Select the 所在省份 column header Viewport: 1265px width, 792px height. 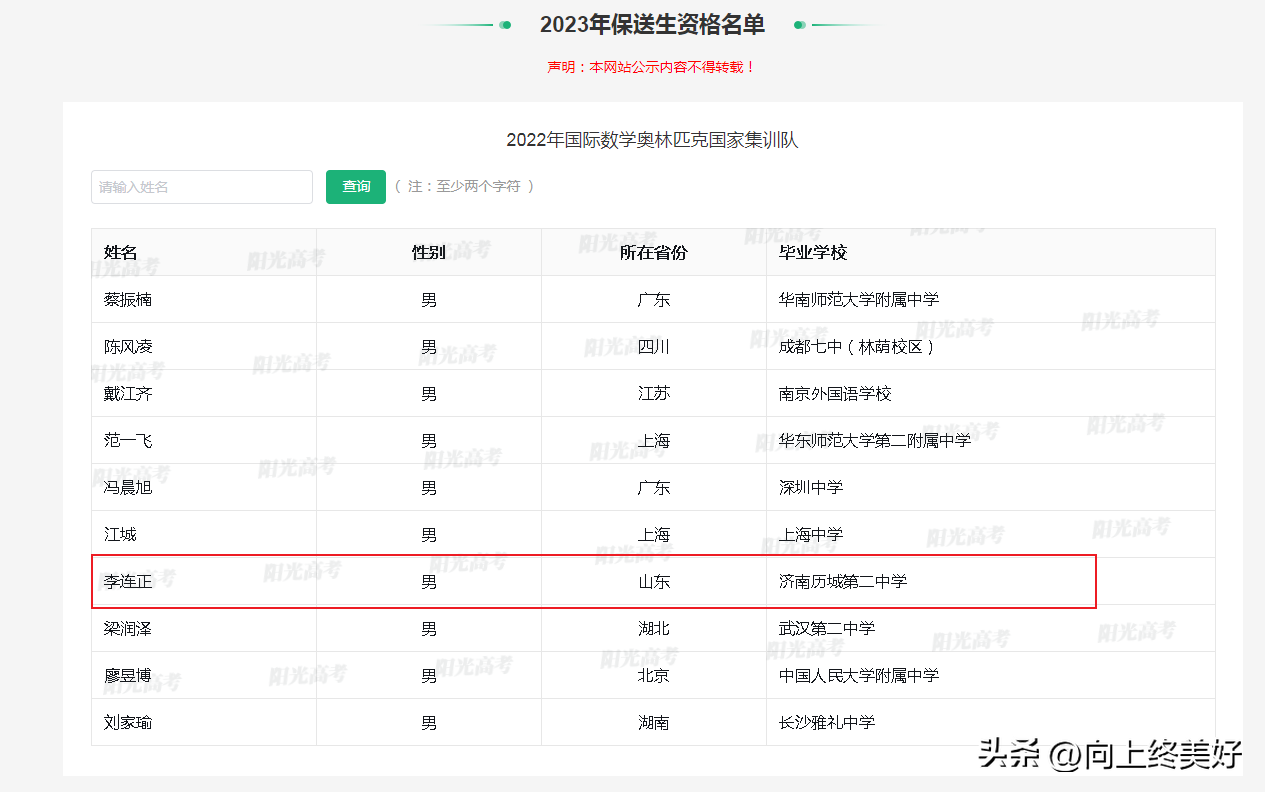[x=653, y=253]
